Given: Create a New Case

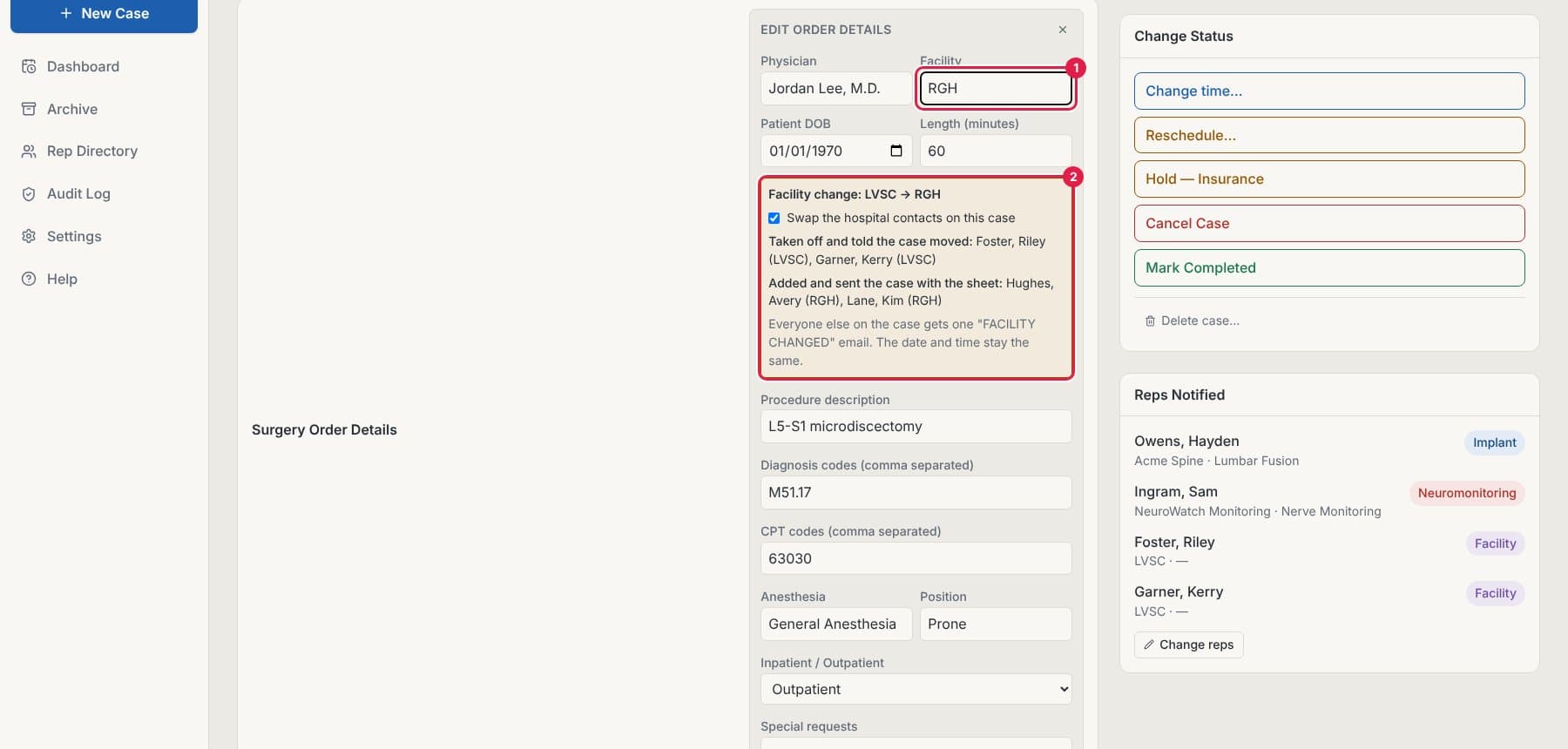Looking at the screenshot, I should [x=104, y=14].
